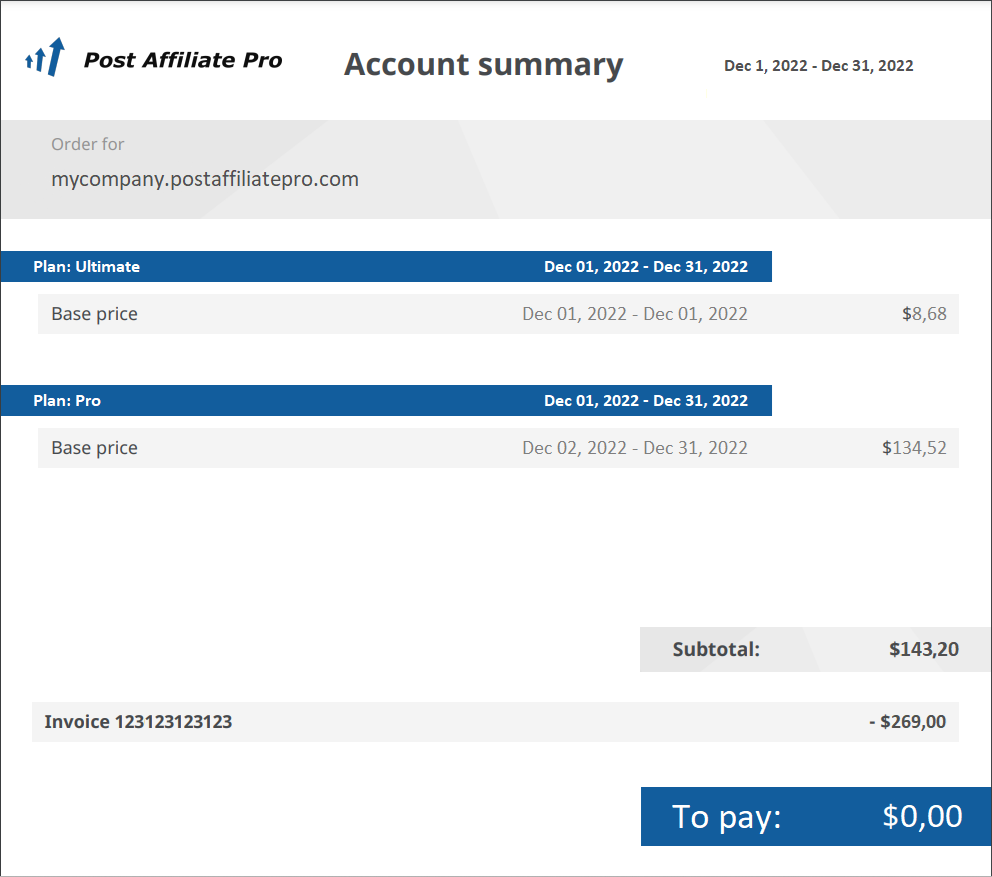Click the Post Affiliate Pro brand text

click(x=183, y=60)
